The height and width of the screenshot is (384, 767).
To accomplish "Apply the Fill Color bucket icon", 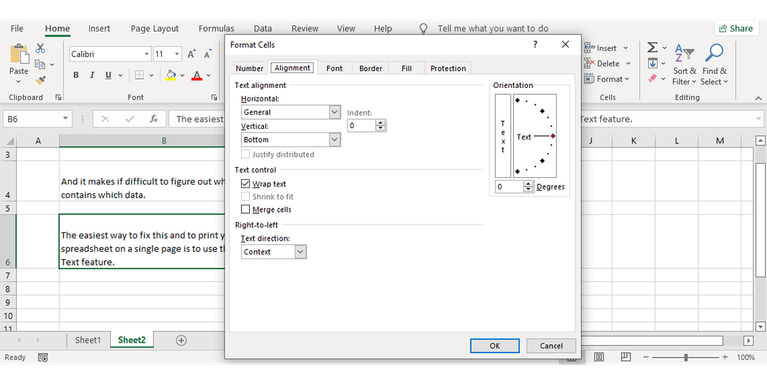I will (170, 75).
